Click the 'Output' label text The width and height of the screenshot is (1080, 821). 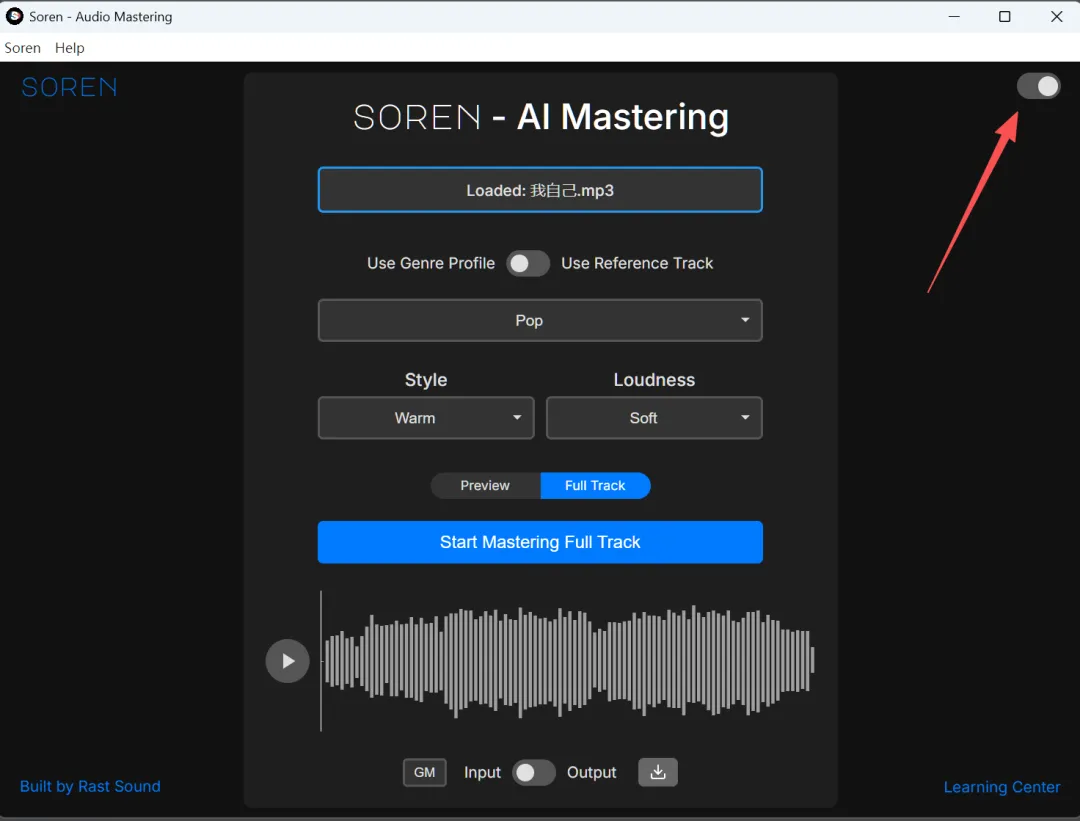(592, 773)
